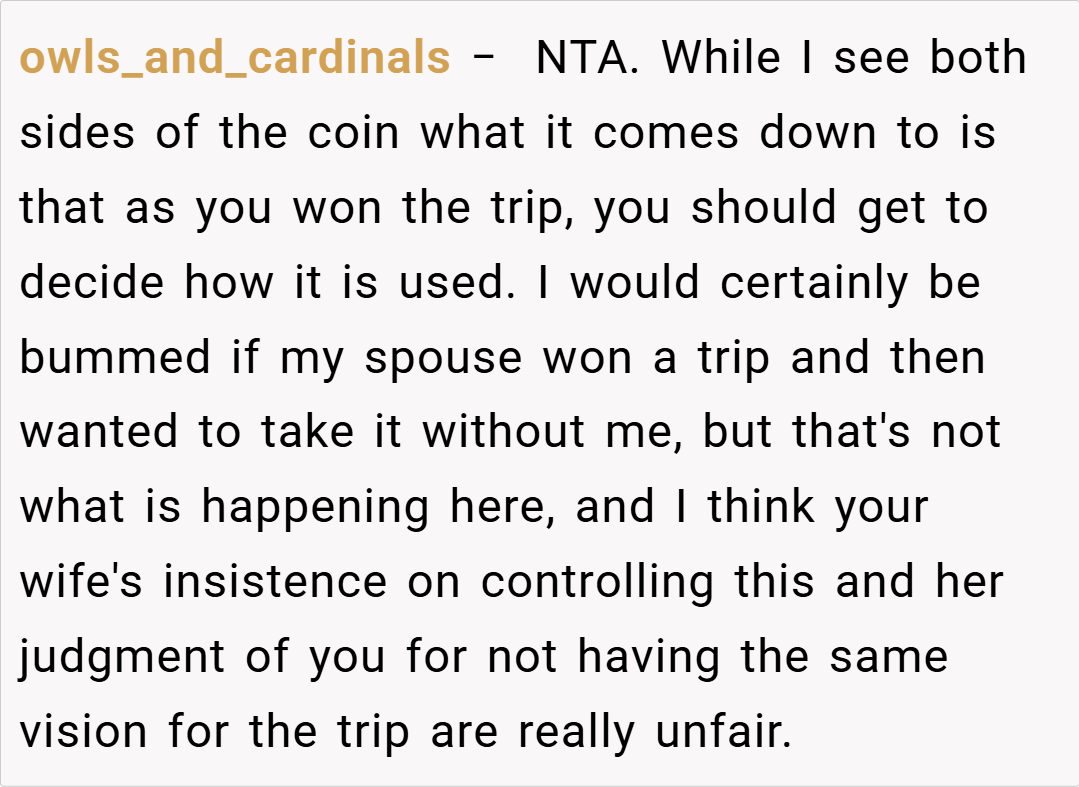Click the word "certainly" in the comment
Viewport: 1079px width, 787px height.
(x=812, y=284)
